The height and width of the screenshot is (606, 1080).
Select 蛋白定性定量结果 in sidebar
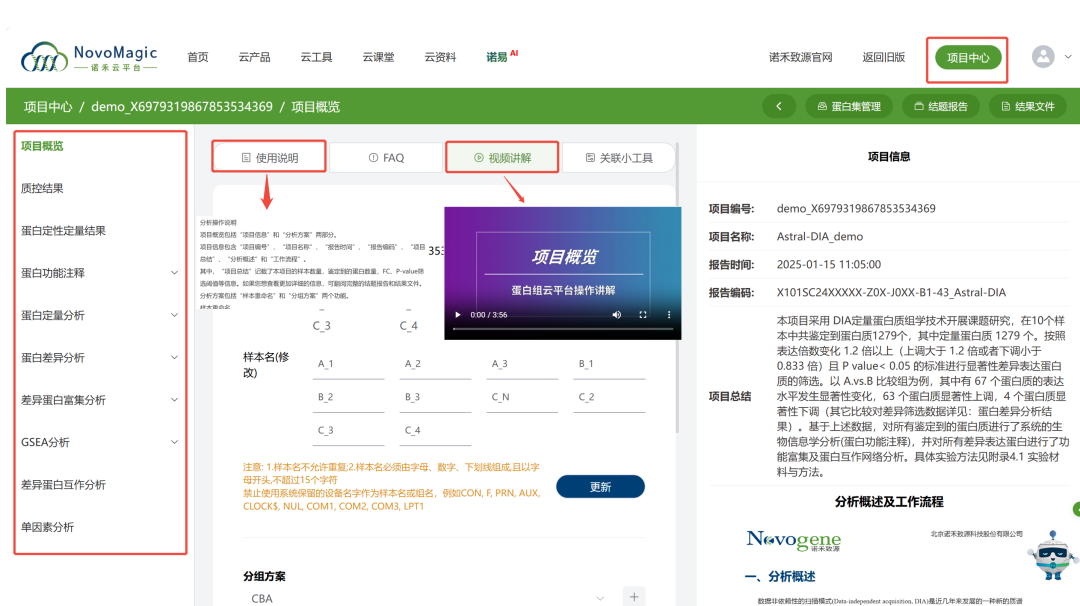(x=63, y=231)
